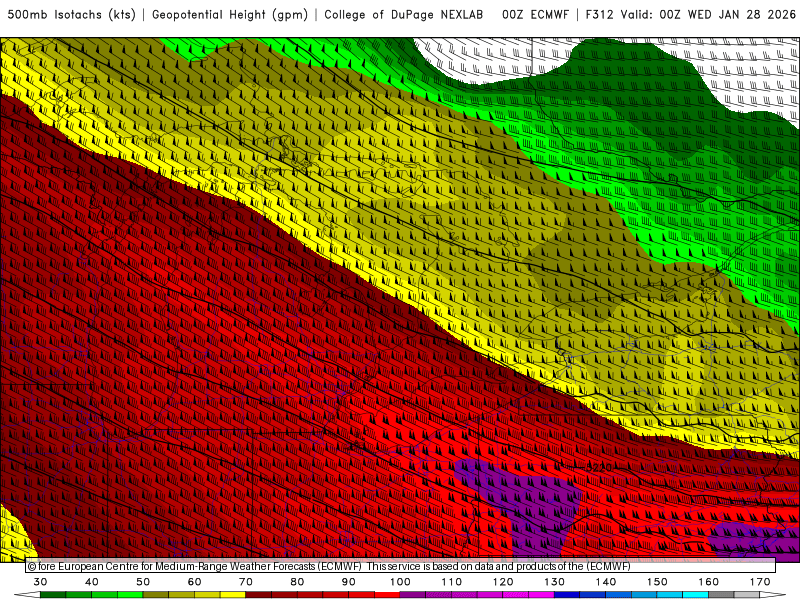800x600 pixels.
Task: Click the ECMWF copyright notice text
Action: coord(329,566)
